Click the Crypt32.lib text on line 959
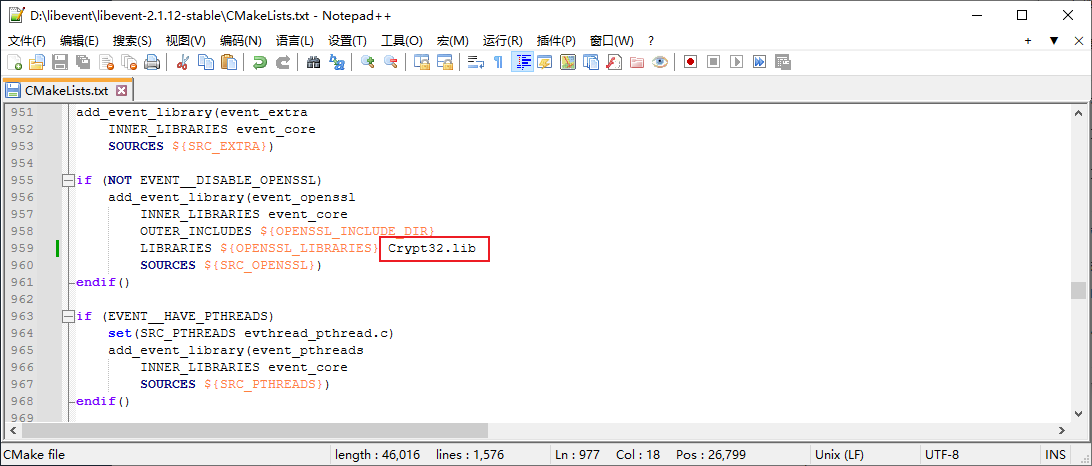The width and height of the screenshot is (1092, 466). pos(432,248)
